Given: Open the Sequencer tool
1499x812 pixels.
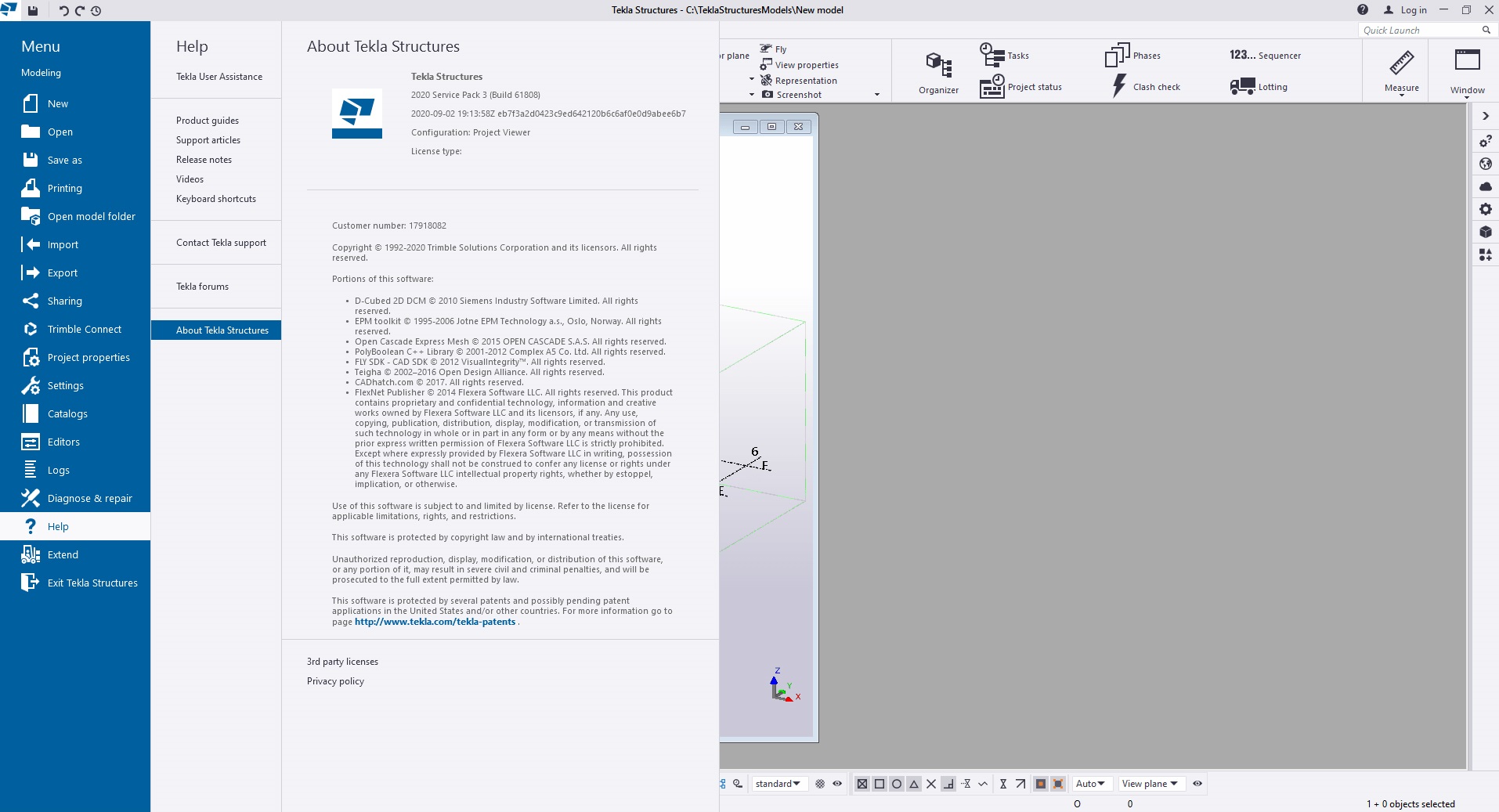Looking at the screenshot, I should [1265, 56].
